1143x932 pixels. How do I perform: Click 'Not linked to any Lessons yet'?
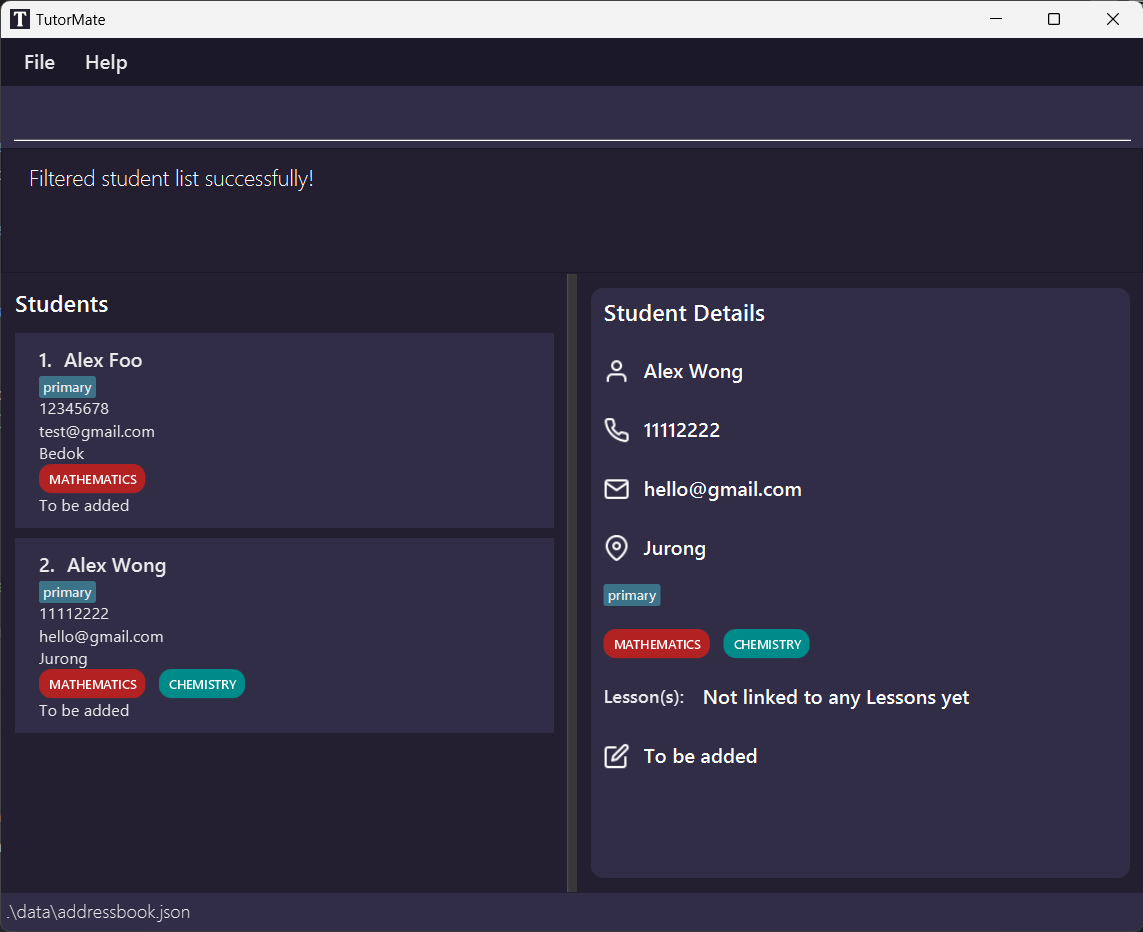(x=836, y=697)
